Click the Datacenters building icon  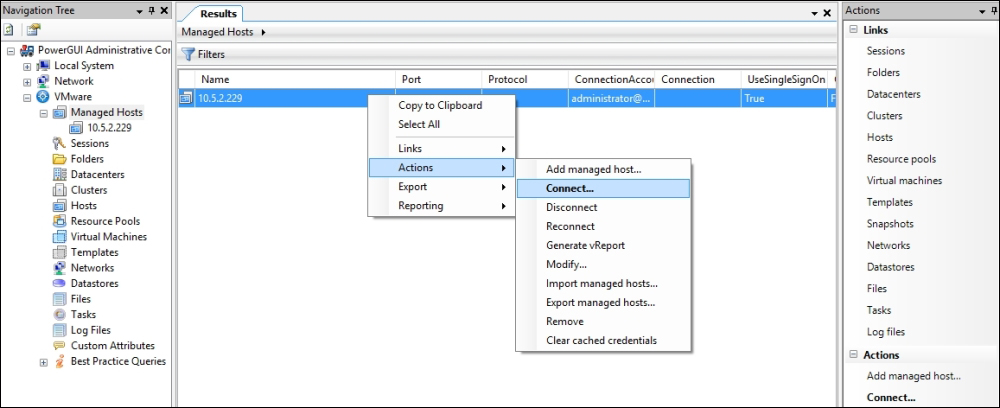[x=60, y=174]
